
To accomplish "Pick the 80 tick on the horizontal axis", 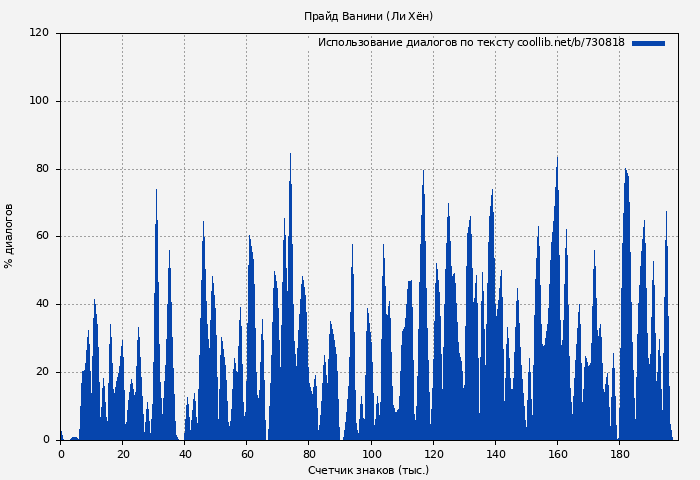I will [309, 453].
